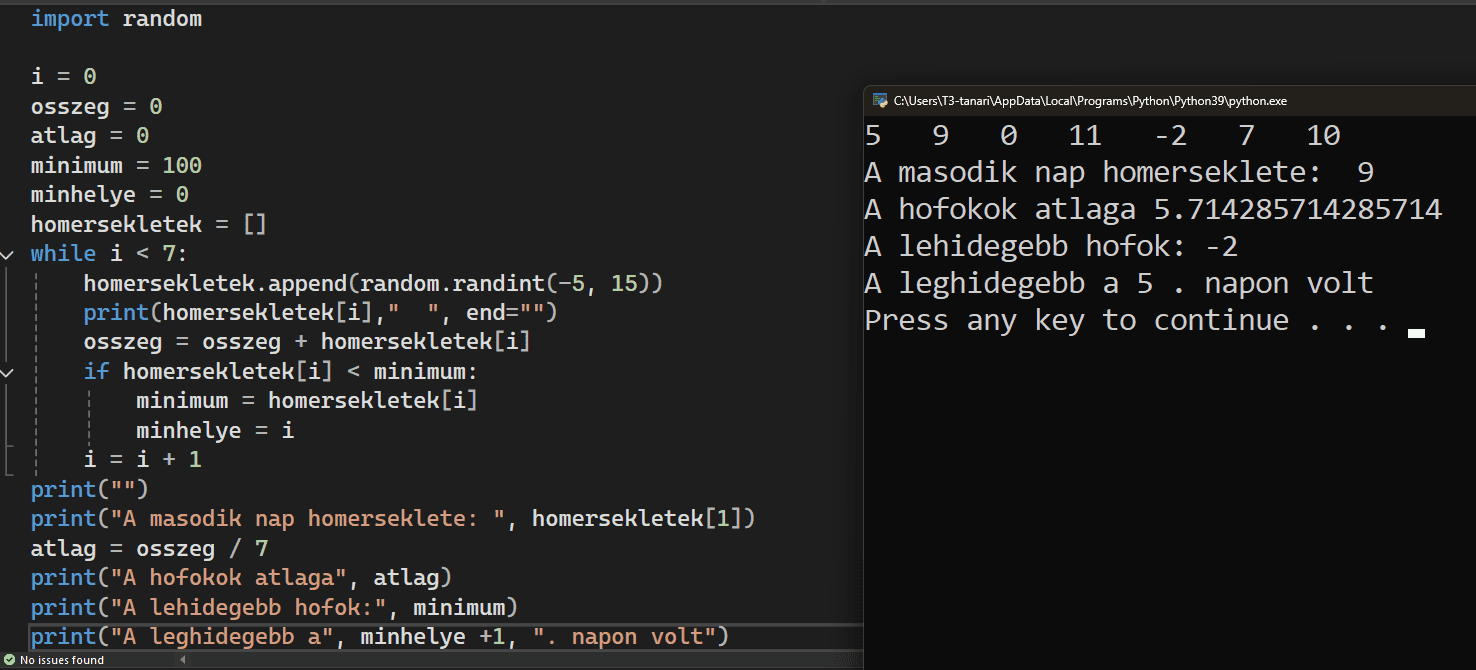Click the minimum = 100 line
Screen dimensions: 1476x670
116,165
